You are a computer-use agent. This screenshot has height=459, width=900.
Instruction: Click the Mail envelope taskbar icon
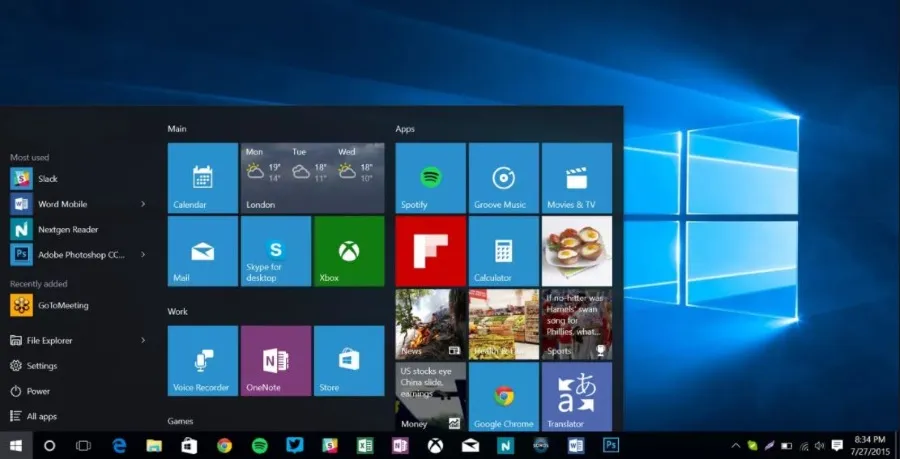470,445
